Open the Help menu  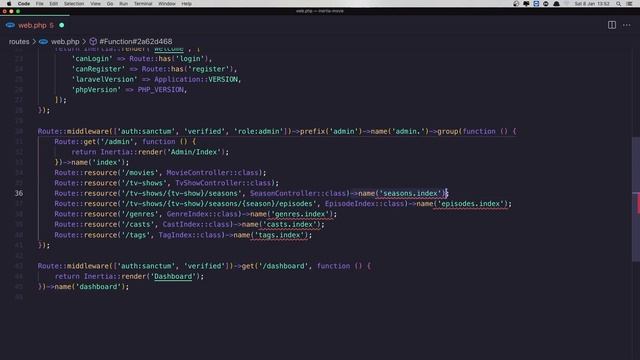(187, 4)
